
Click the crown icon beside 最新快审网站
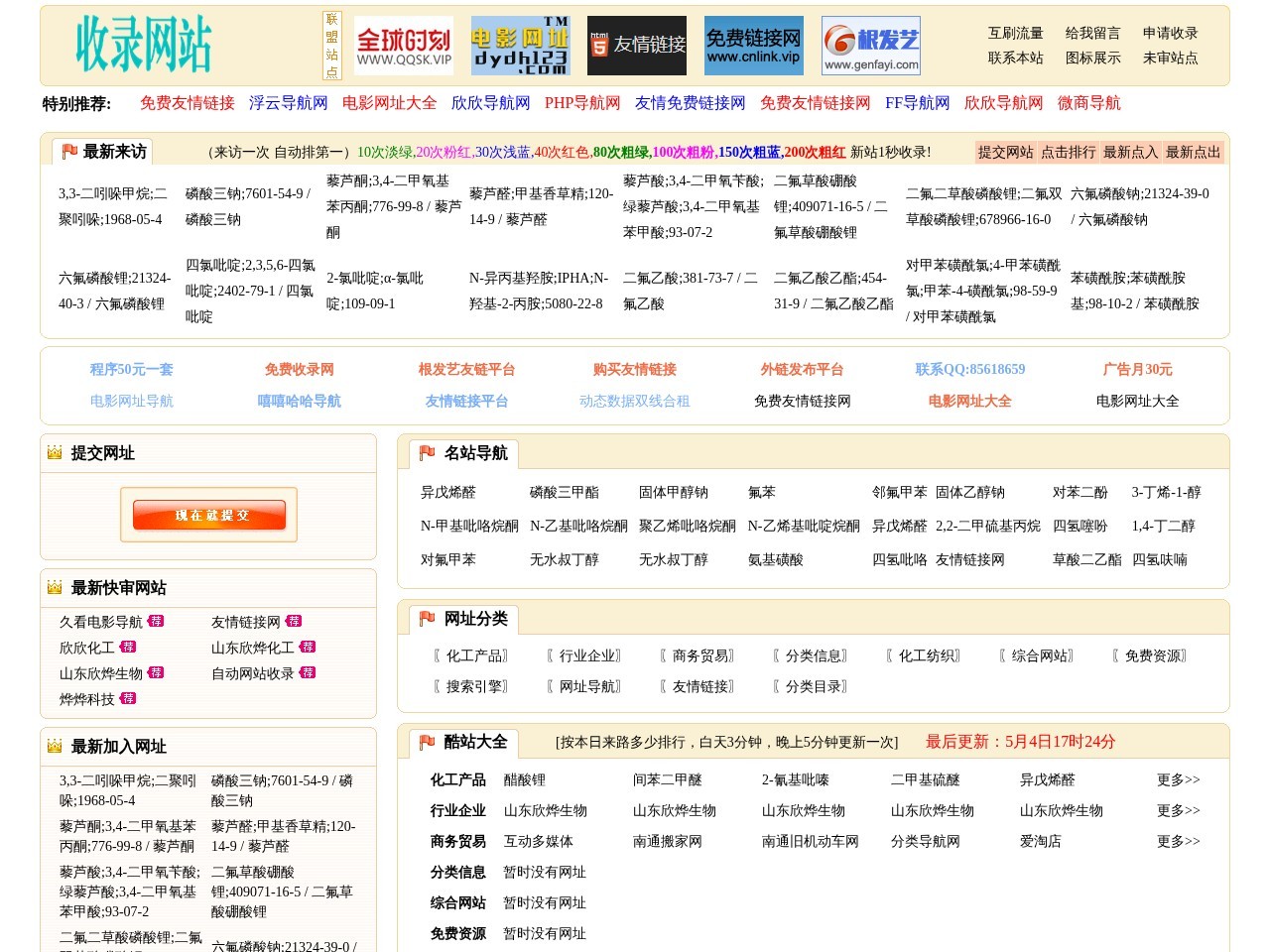pyautogui.click(x=55, y=588)
